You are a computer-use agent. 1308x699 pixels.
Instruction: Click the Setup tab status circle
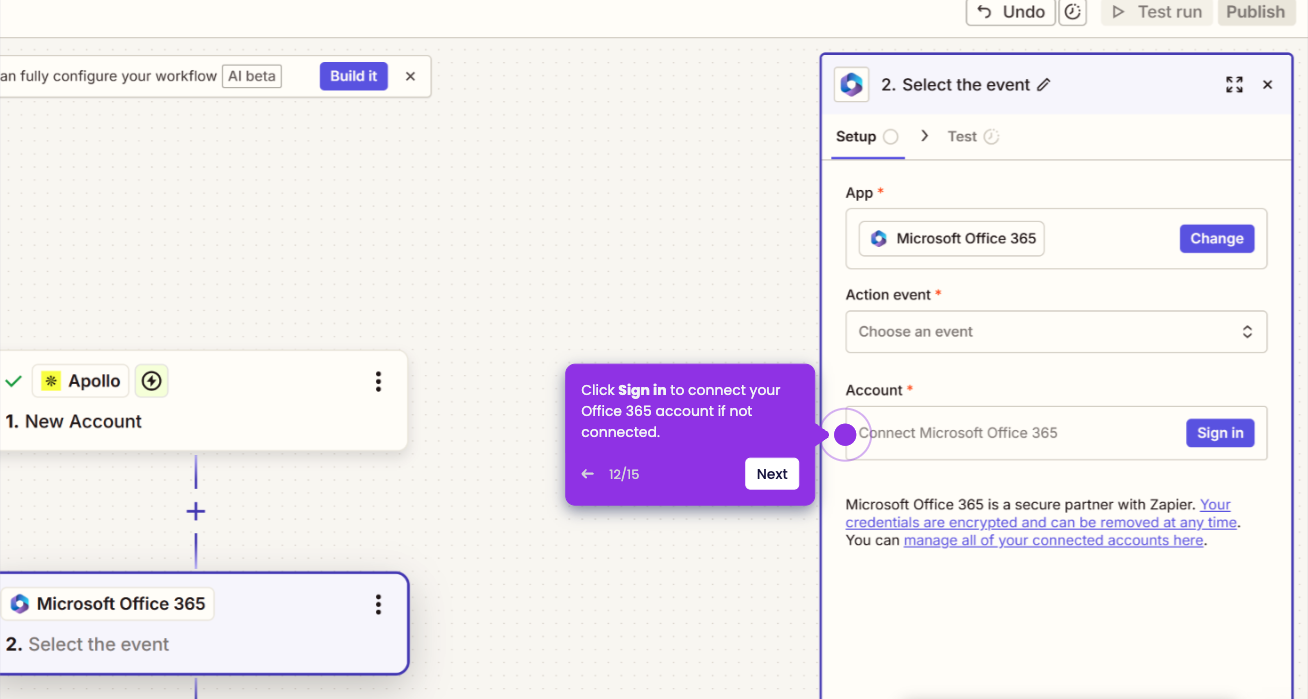coord(891,137)
